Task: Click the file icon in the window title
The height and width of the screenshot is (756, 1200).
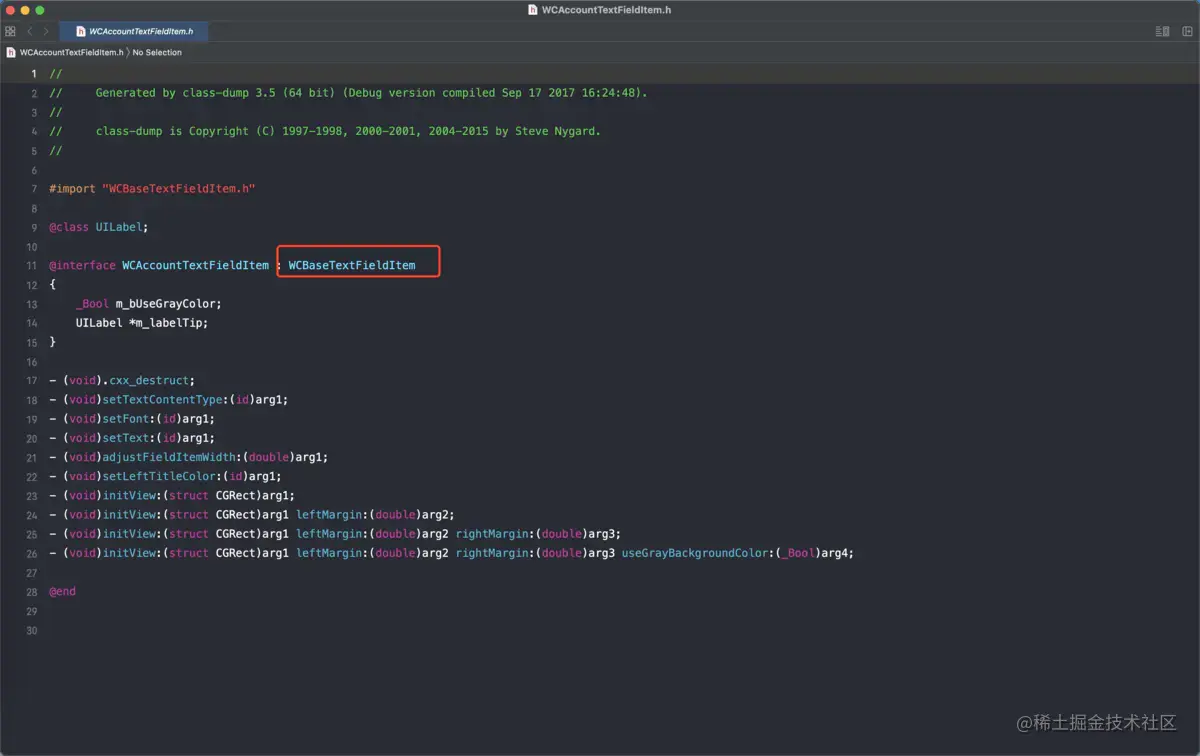Action: [x=533, y=10]
